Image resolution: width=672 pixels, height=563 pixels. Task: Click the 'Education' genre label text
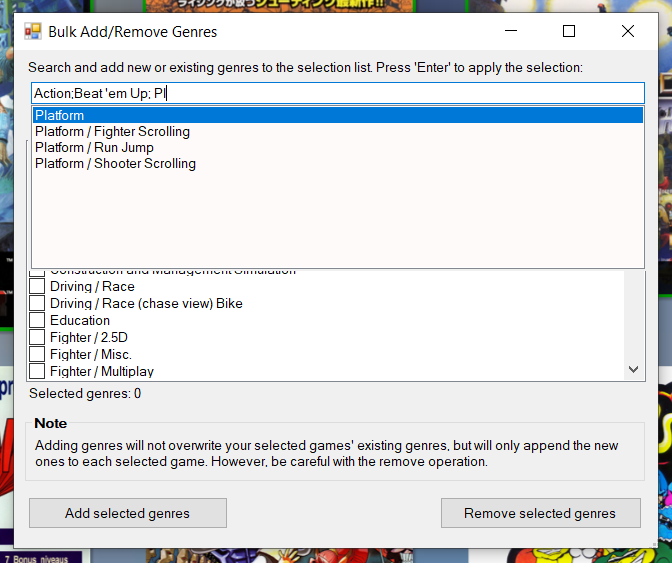80,320
